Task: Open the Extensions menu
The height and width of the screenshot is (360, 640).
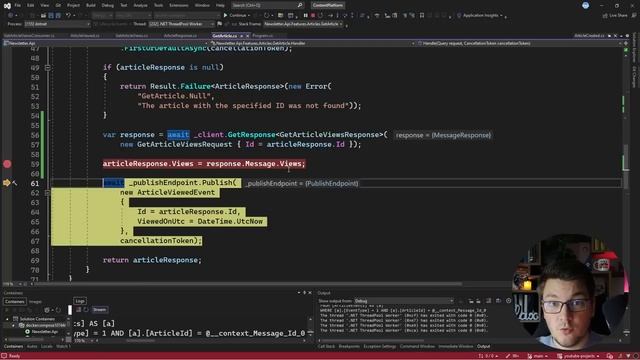Action: [x=179, y=5]
